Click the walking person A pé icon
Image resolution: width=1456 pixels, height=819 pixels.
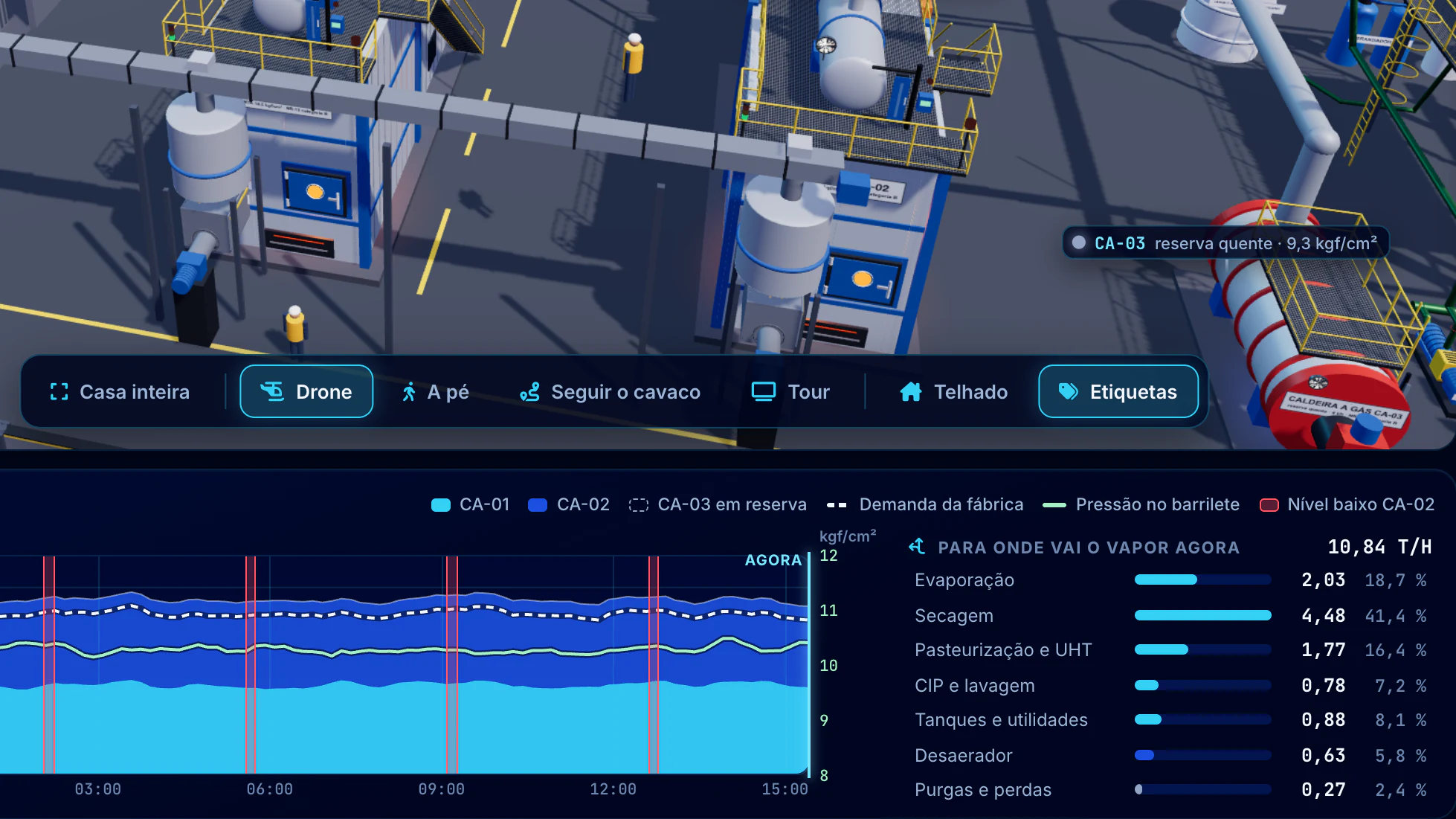409,392
